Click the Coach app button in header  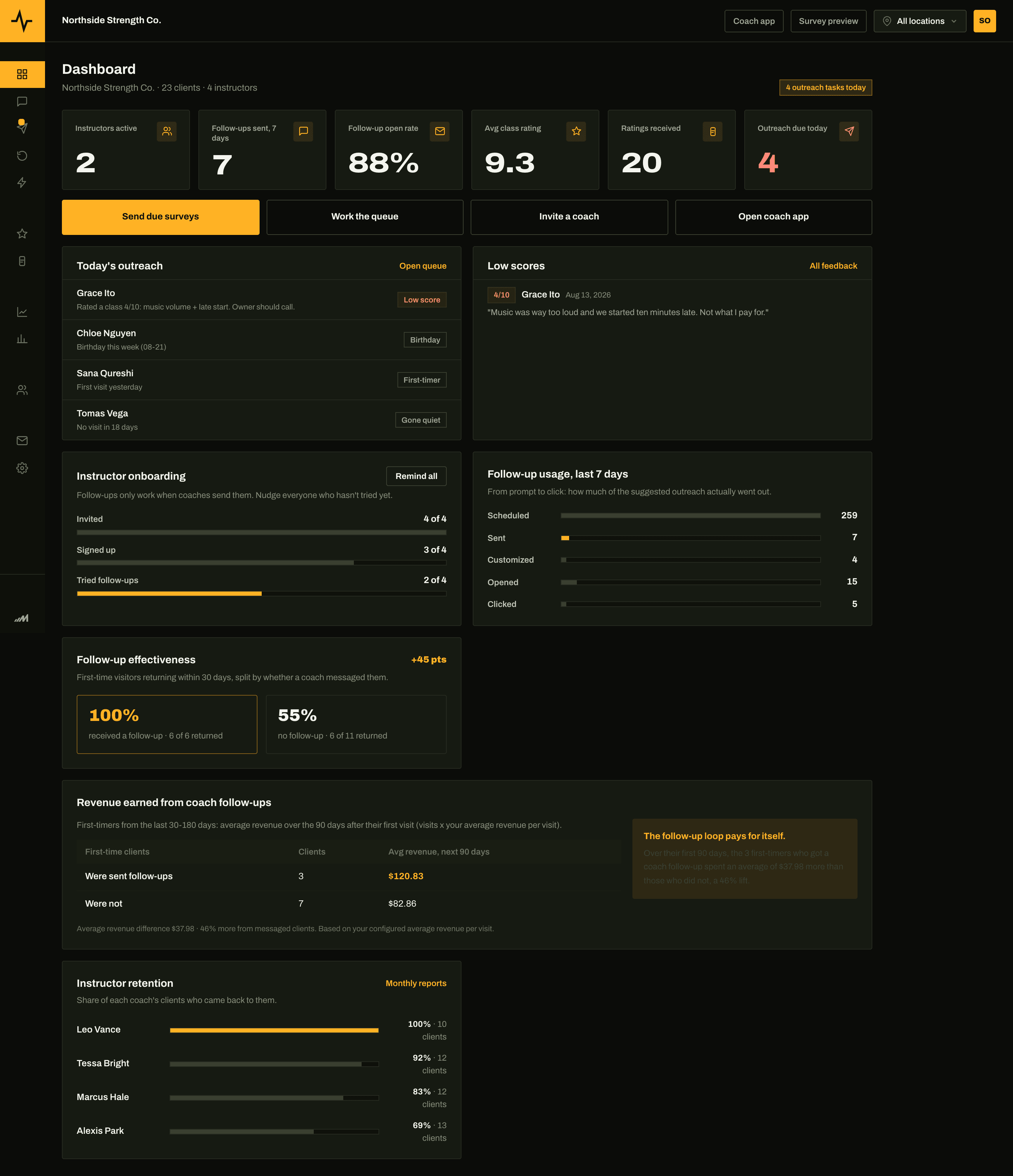(x=753, y=21)
